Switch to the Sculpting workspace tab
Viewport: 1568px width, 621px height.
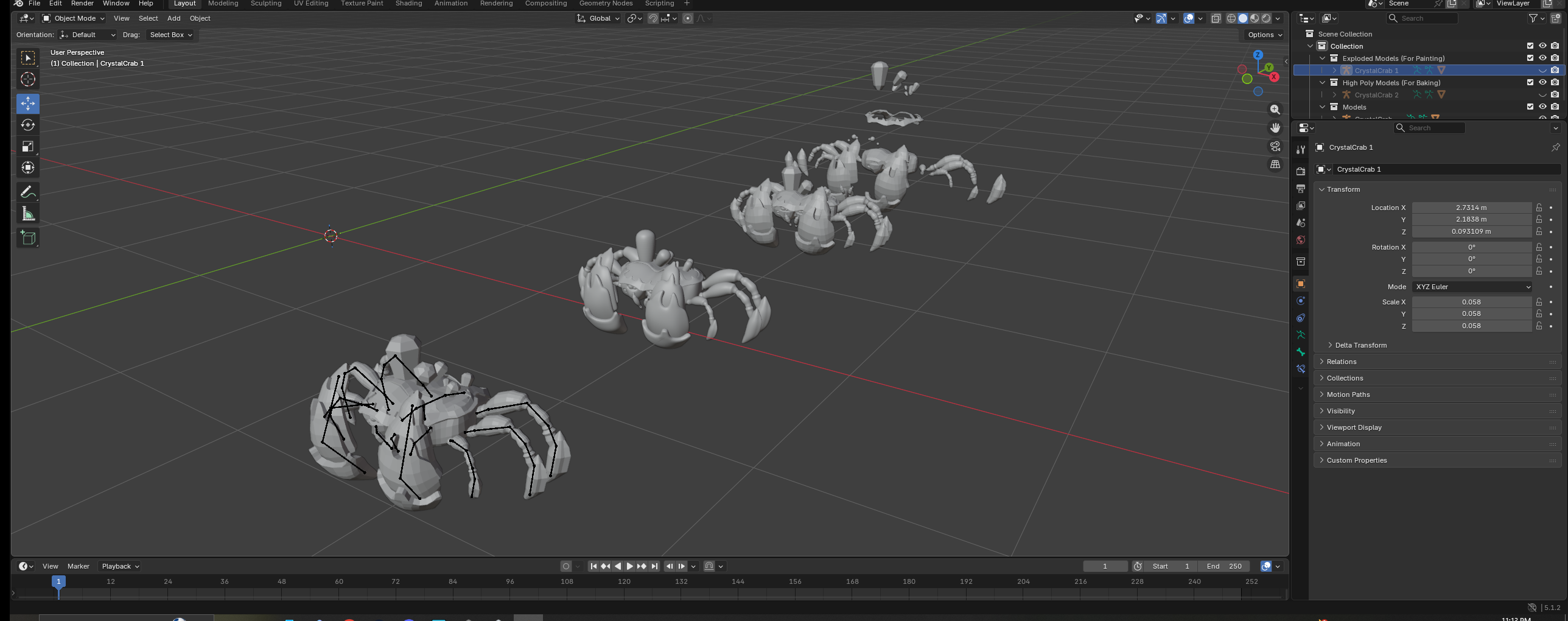tap(266, 4)
